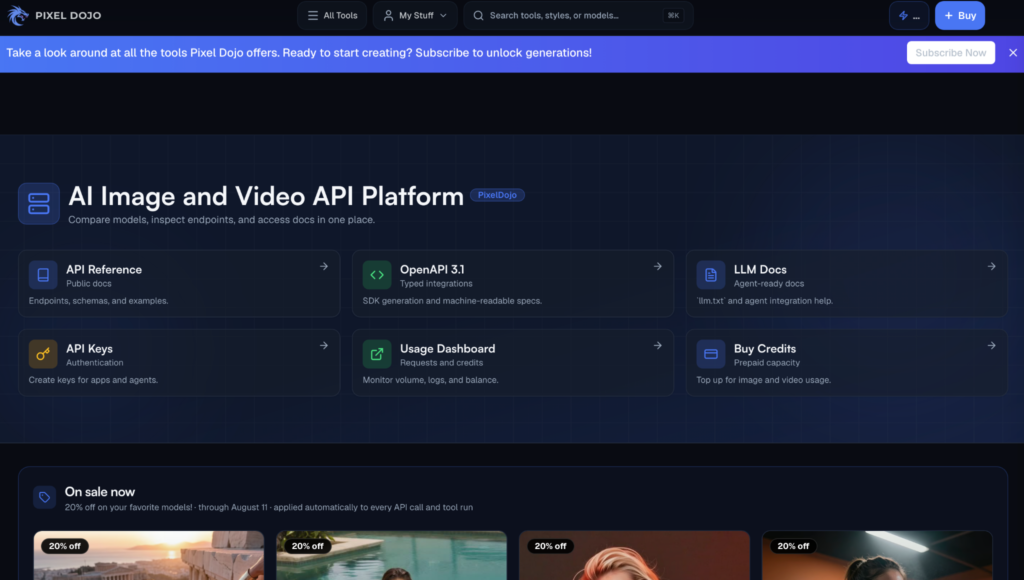Click the On sale now tag icon
The image size is (1024, 580).
pos(44,498)
